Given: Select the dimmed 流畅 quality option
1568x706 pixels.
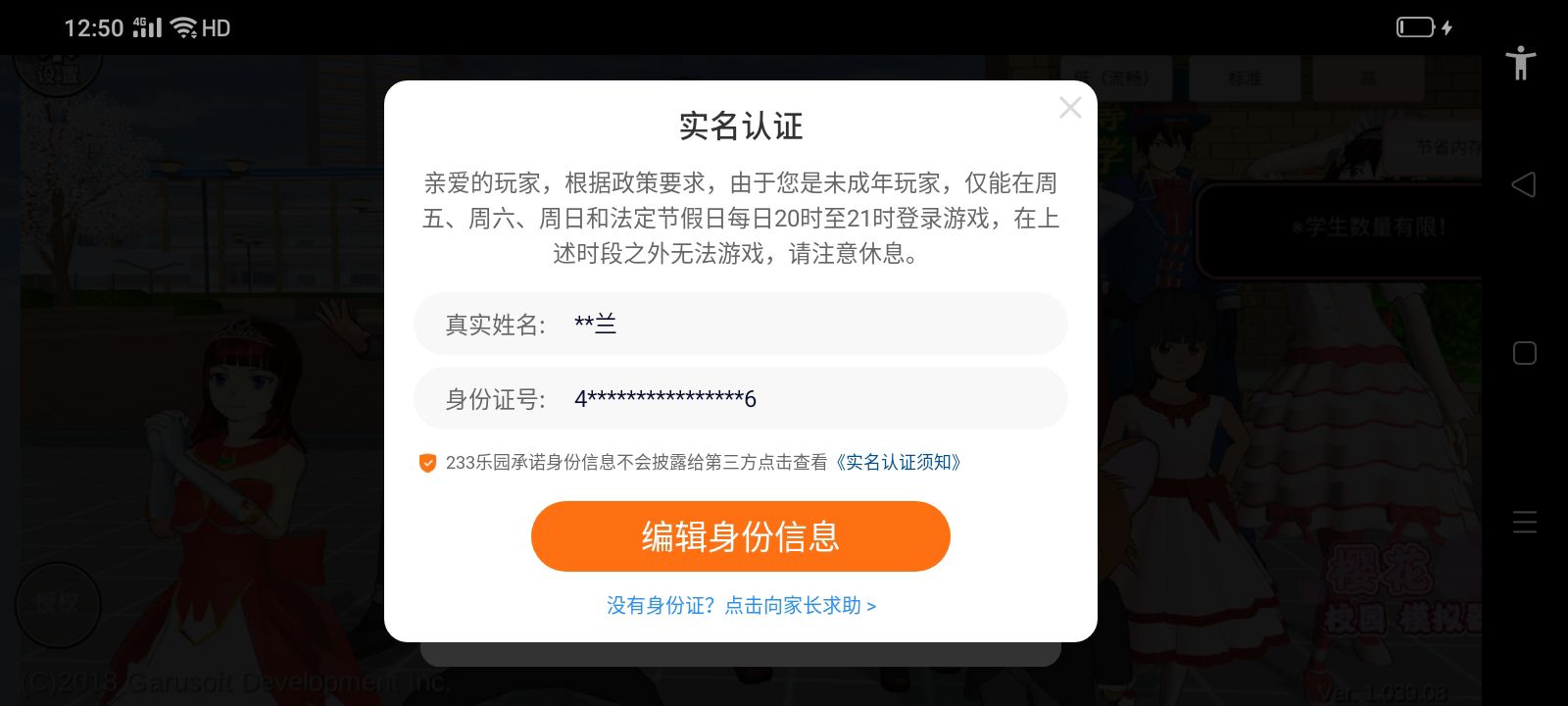Looking at the screenshot, I should click(1118, 78).
